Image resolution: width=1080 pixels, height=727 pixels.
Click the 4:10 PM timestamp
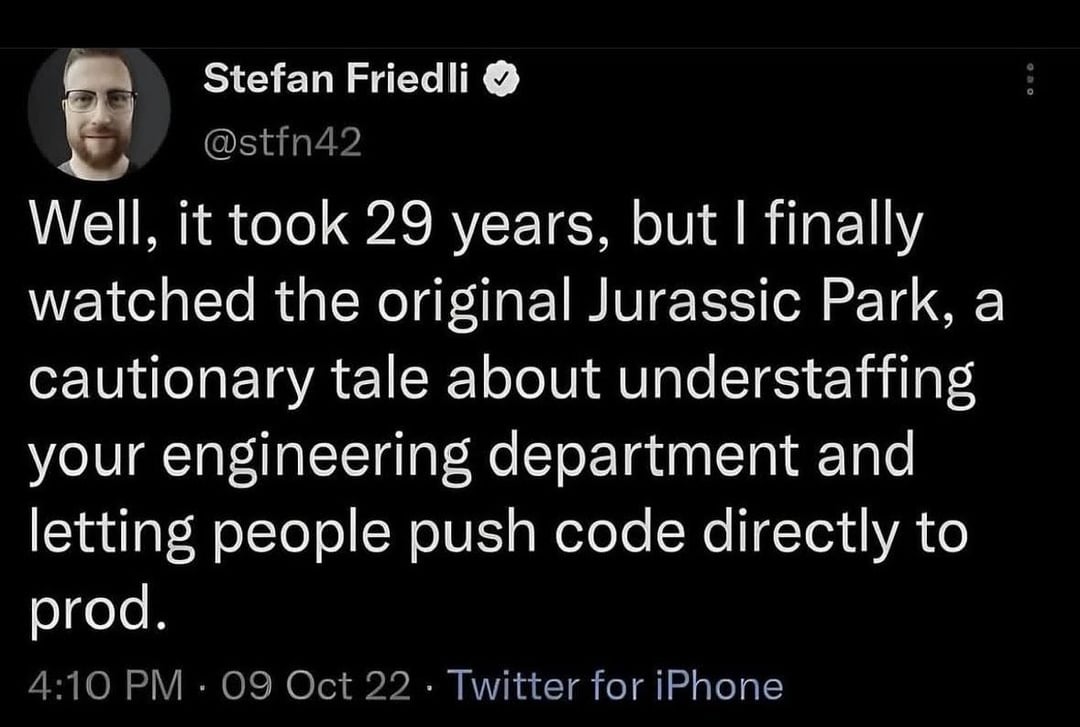pos(106,685)
